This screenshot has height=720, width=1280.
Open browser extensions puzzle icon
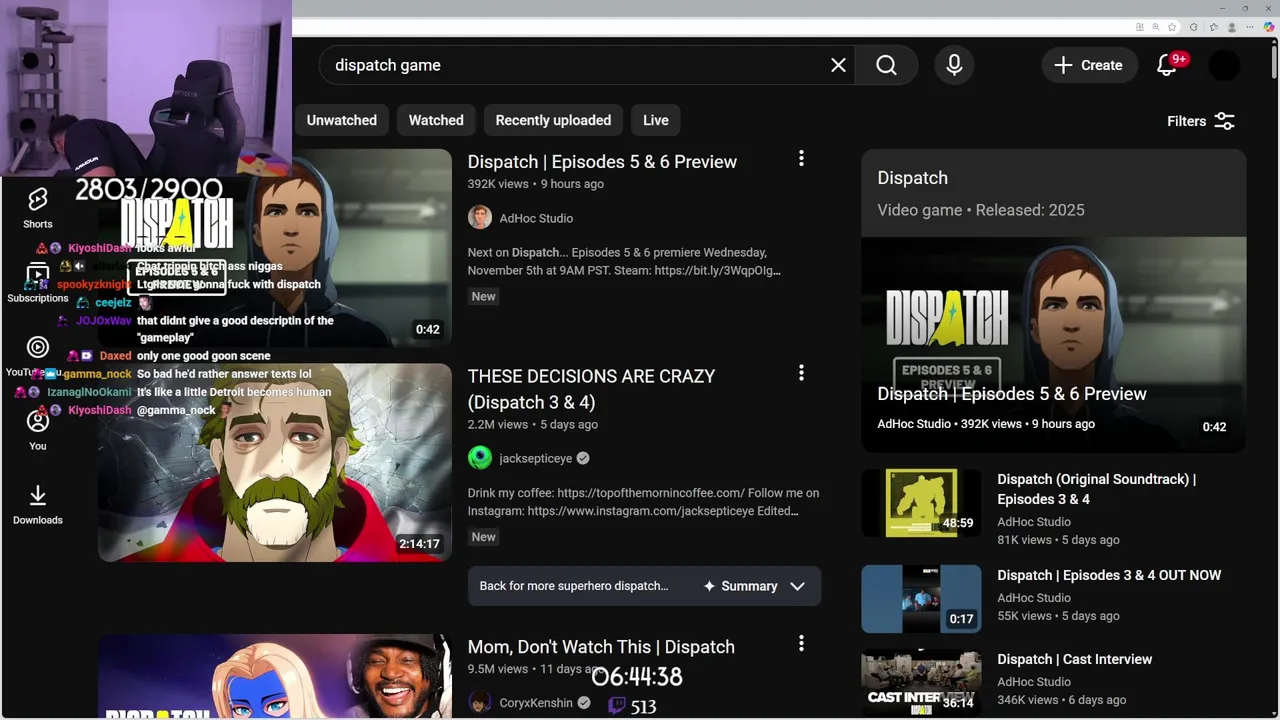tap(1193, 27)
